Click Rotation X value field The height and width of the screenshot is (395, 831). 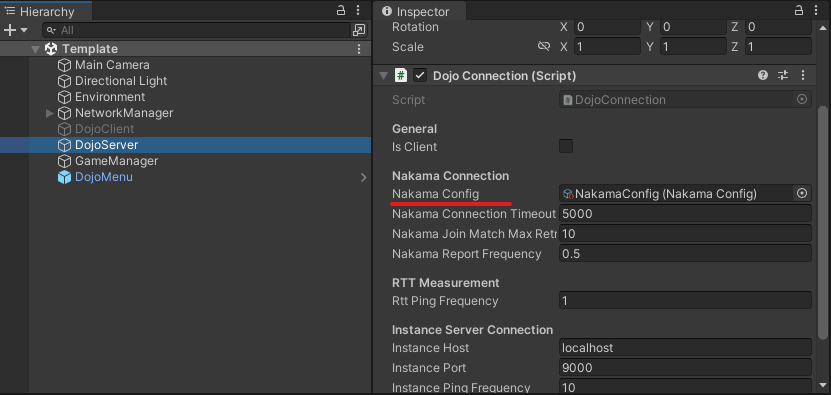click(x=607, y=27)
